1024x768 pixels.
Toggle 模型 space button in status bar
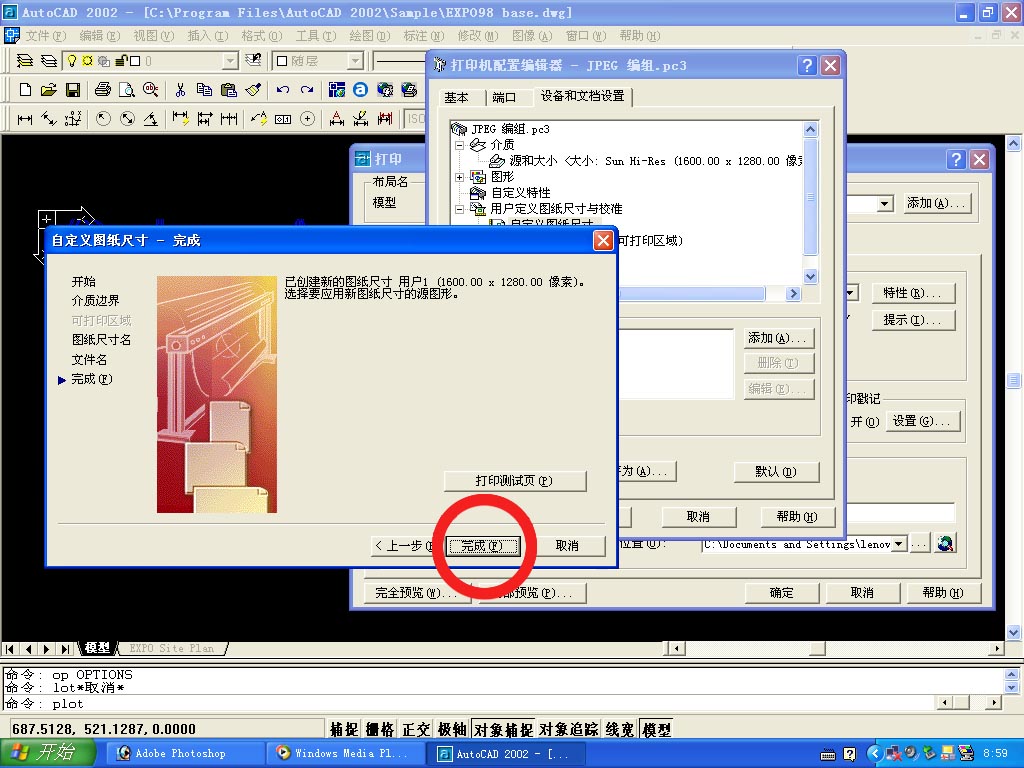tap(656, 729)
